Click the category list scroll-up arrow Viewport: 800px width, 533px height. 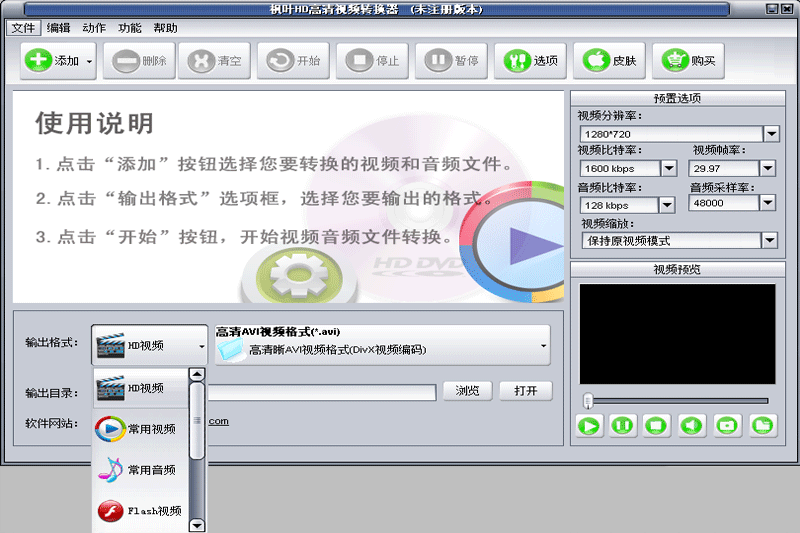[x=197, y=374]
